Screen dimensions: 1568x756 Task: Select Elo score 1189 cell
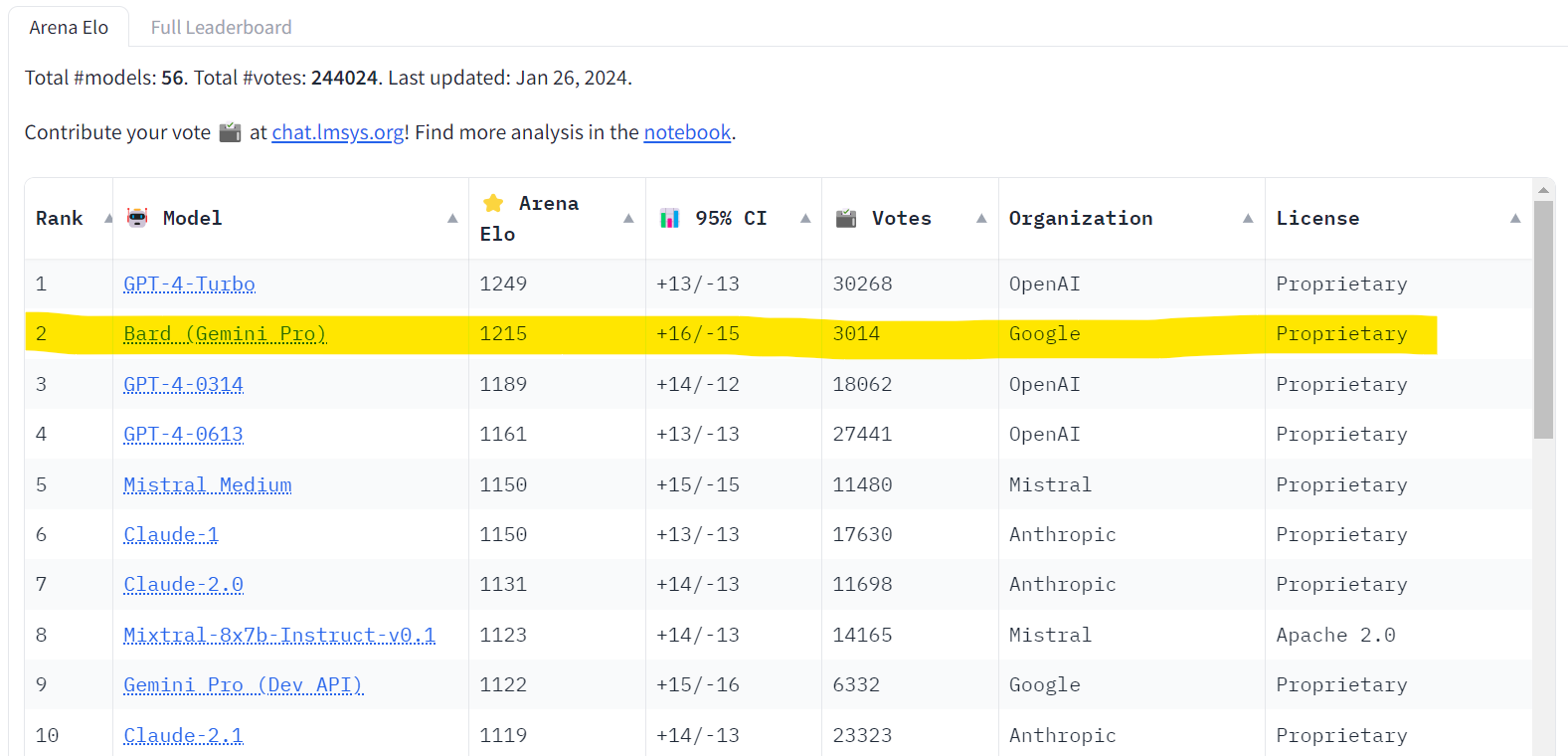pos(557,385)
